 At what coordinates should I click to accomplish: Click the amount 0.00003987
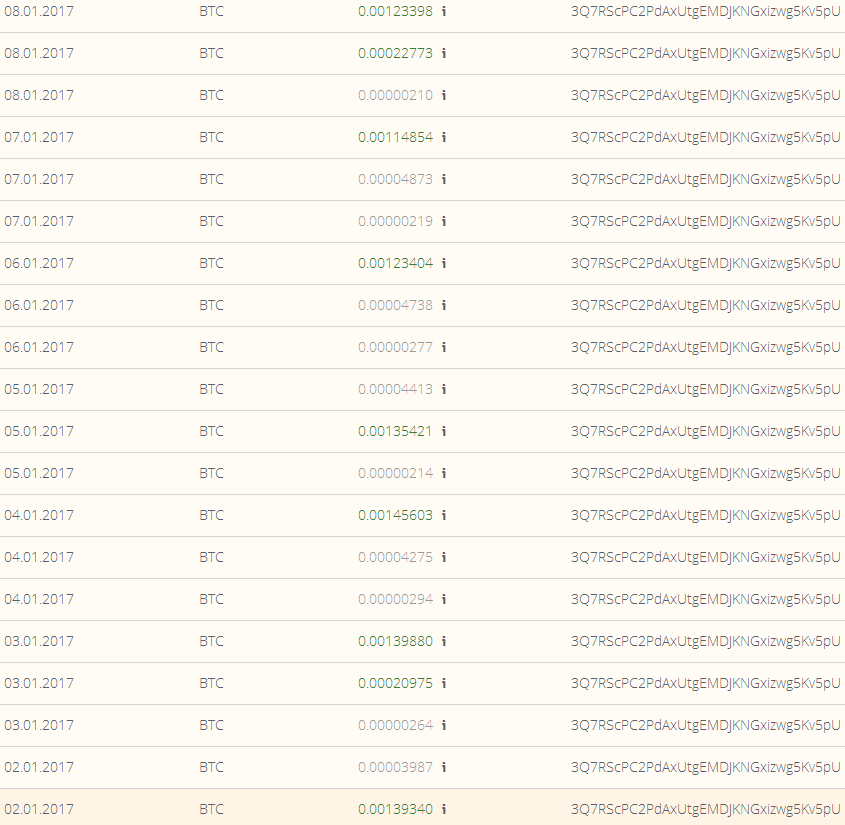point(396,768)
